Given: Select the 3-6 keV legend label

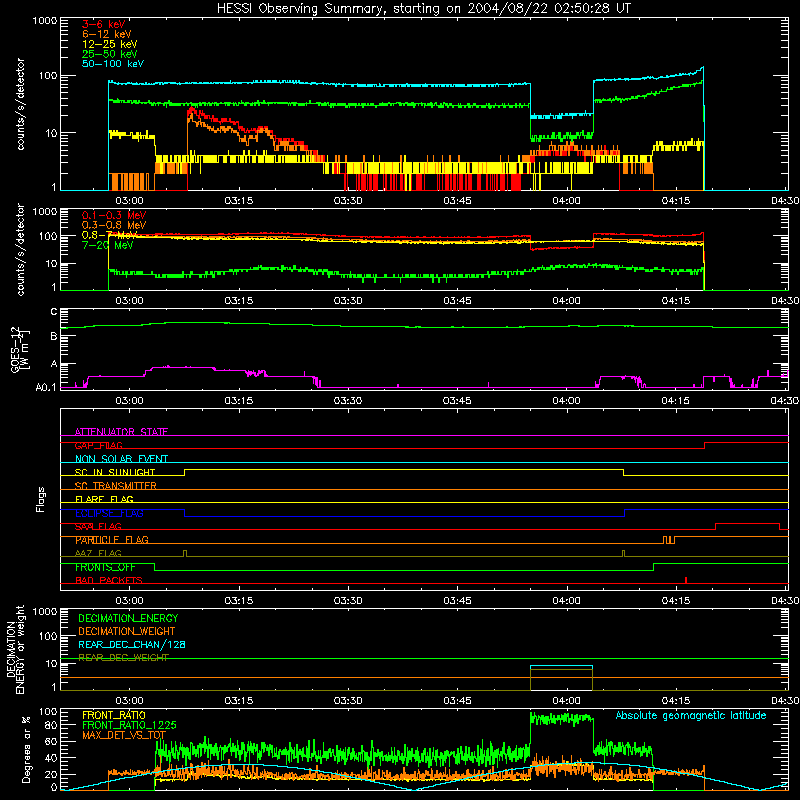Looking at the screenshot, I should pyautogui.click(x=103, y=24).
